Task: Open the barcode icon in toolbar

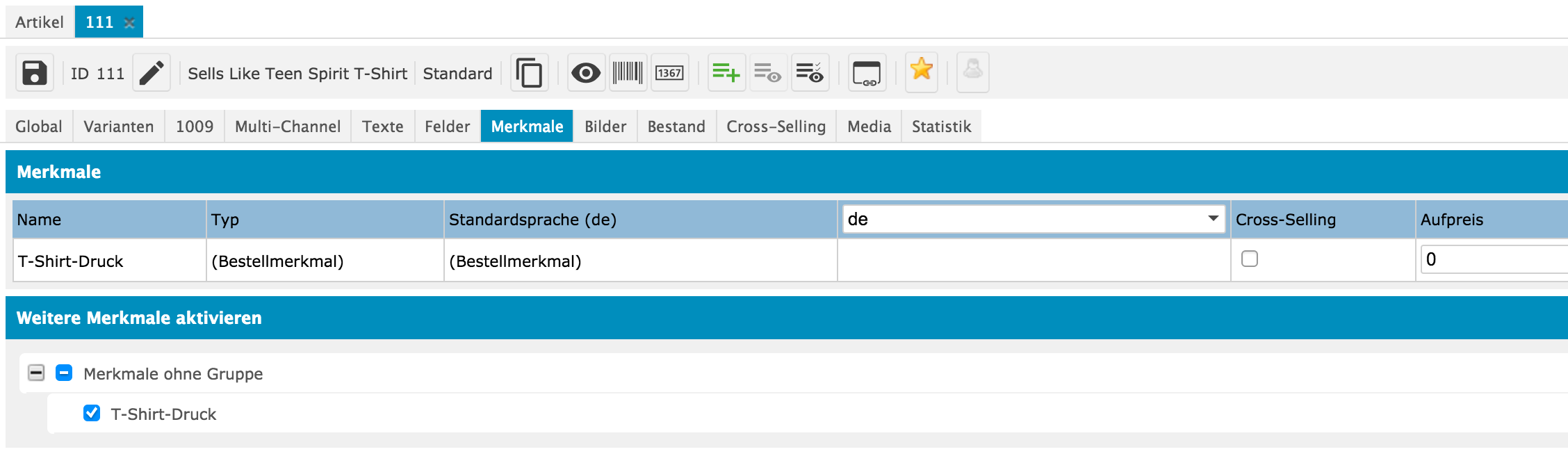Action: [x=628, y=73]
